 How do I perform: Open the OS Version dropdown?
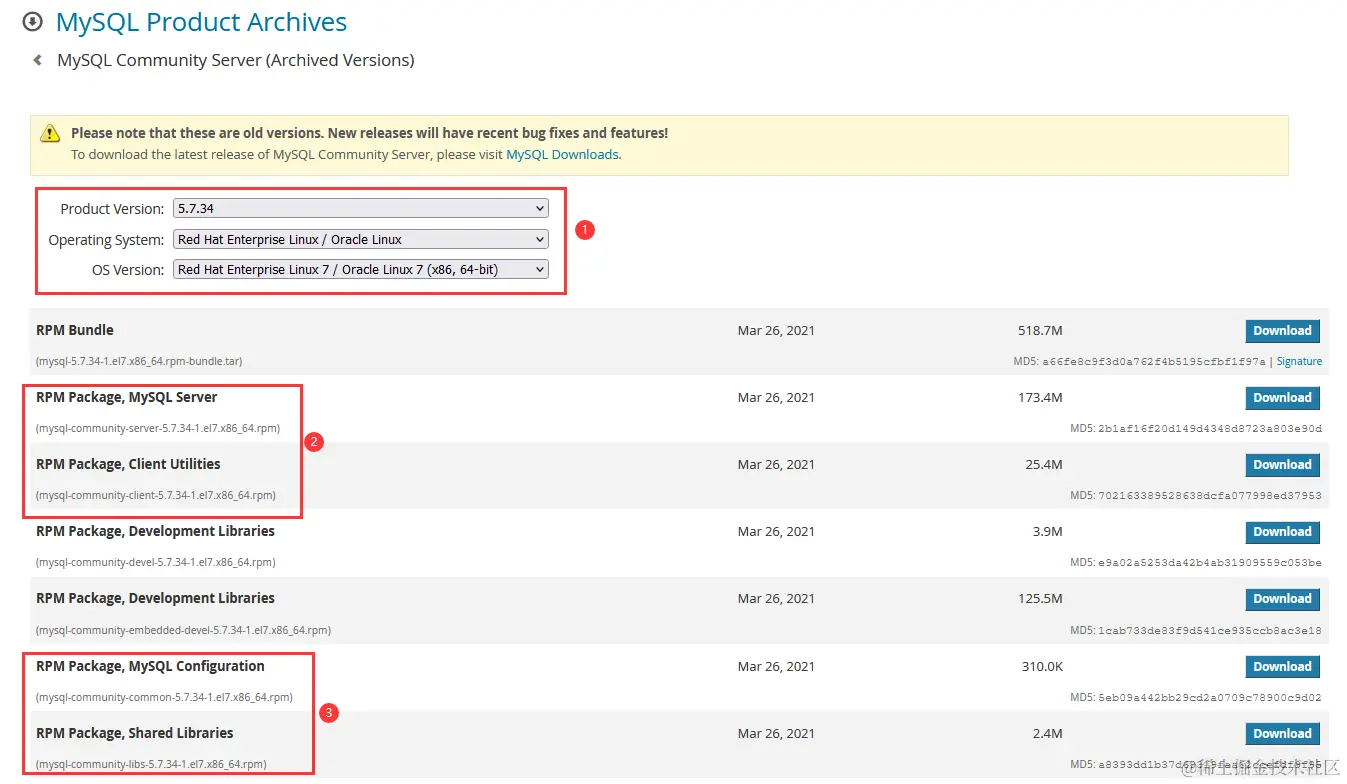(361, 270)
